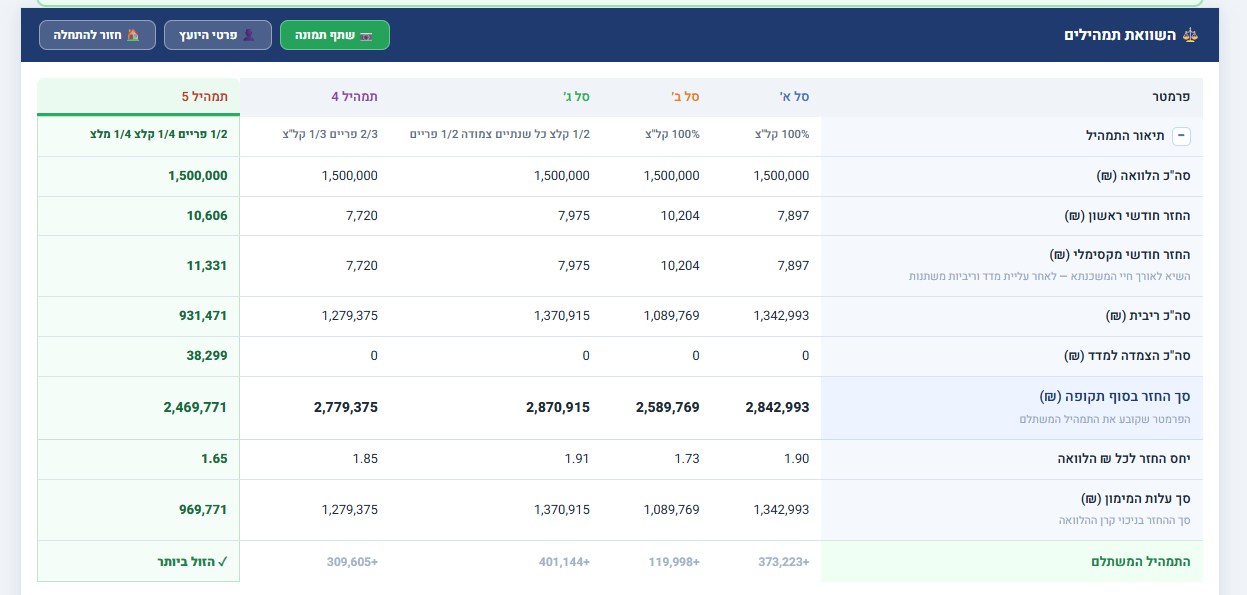Click the scales icon beside השוואת תמהילים
The image size is (1247, 595).
click(1190, 35)
